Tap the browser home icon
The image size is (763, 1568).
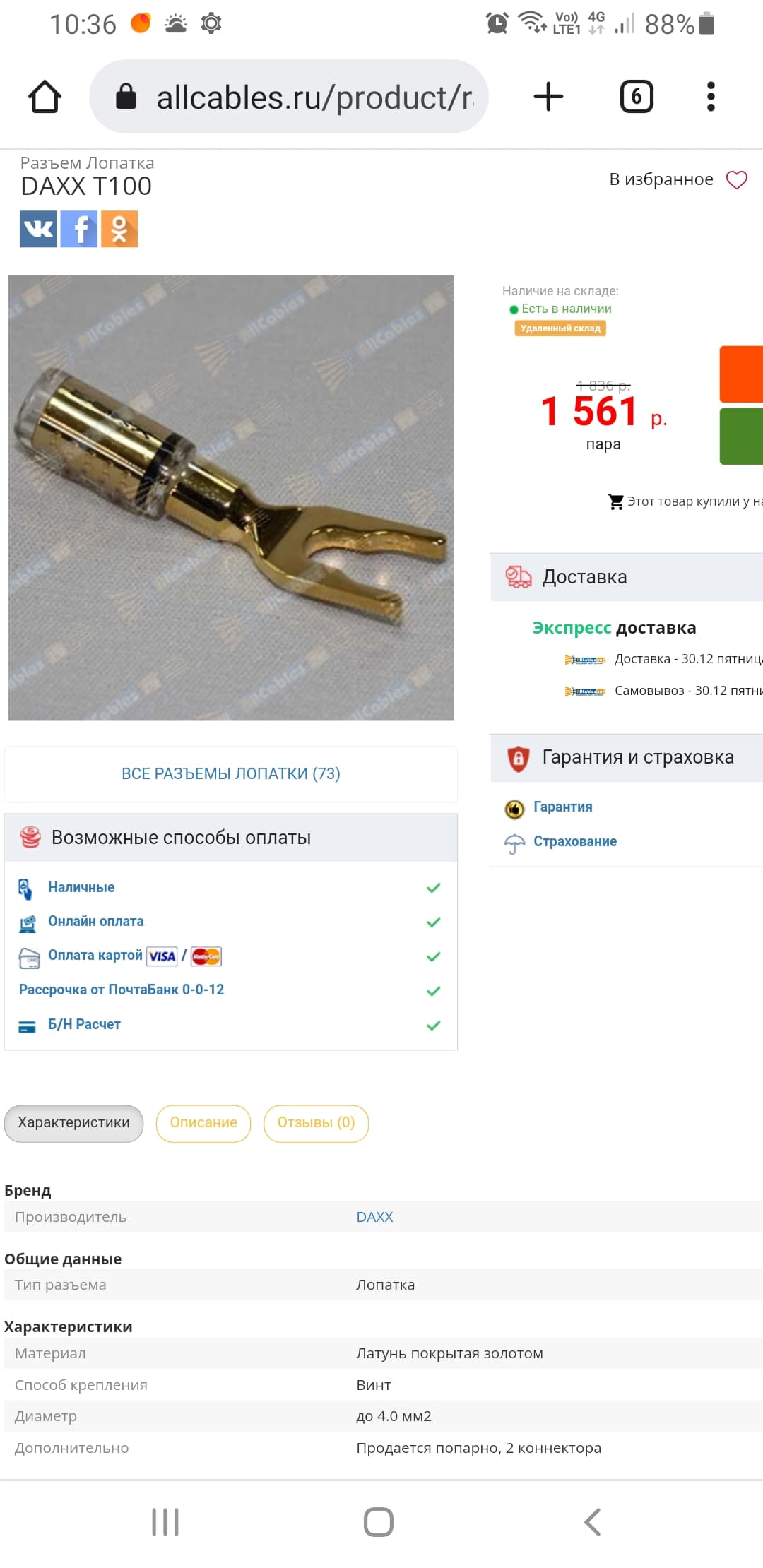(x=45, y=97)
